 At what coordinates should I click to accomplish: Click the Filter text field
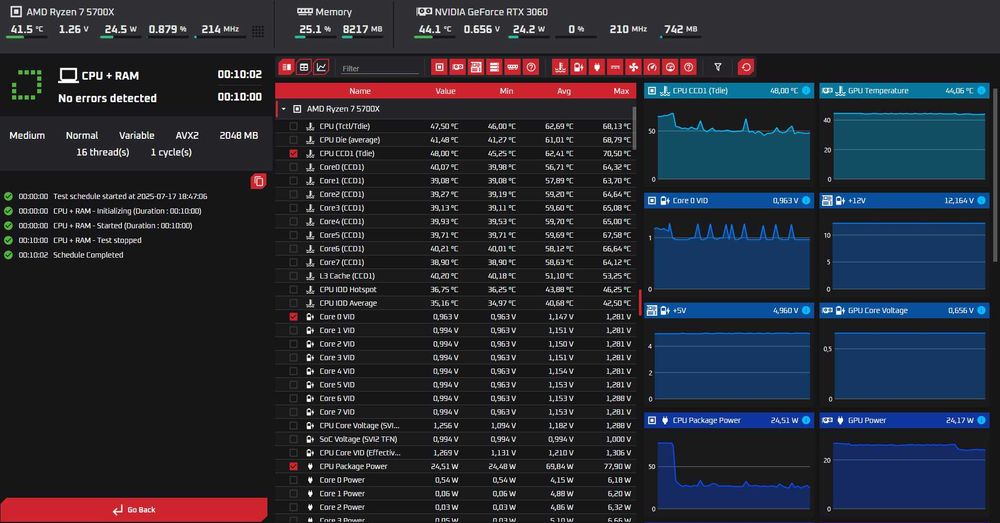point(379,68)
